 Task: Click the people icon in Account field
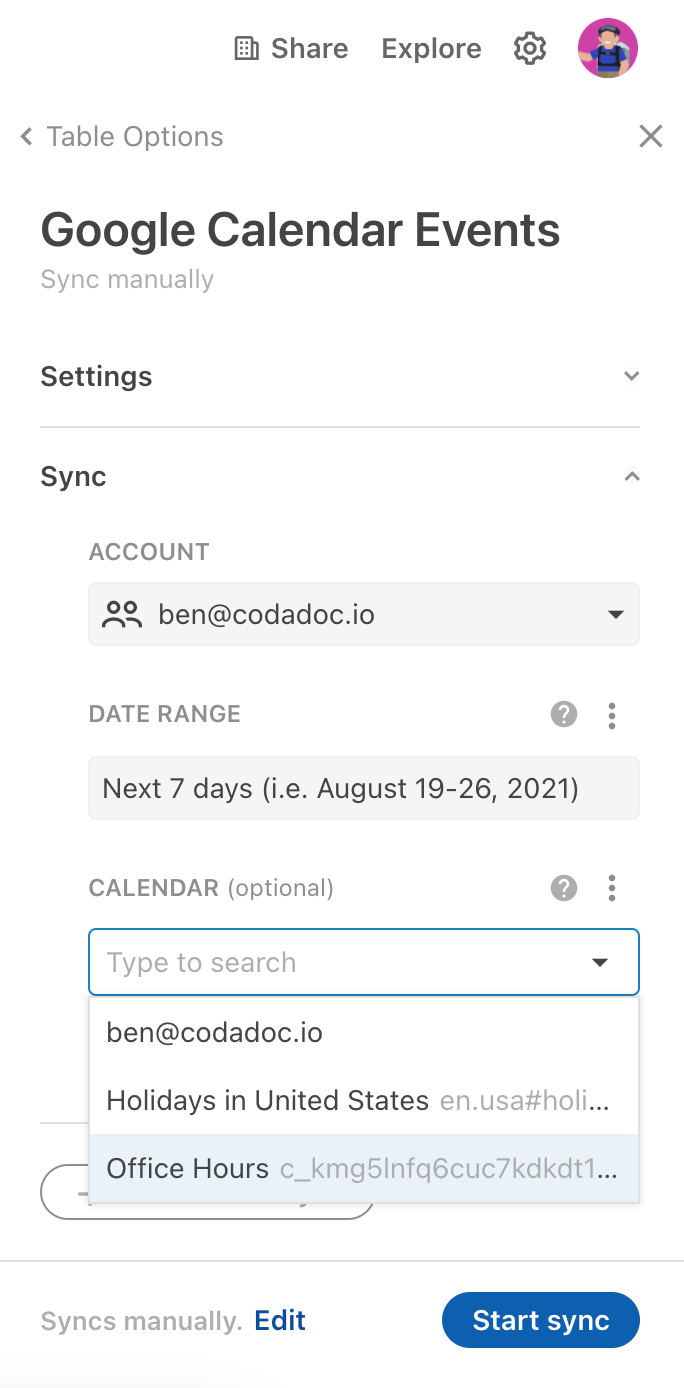coord(122,614)
